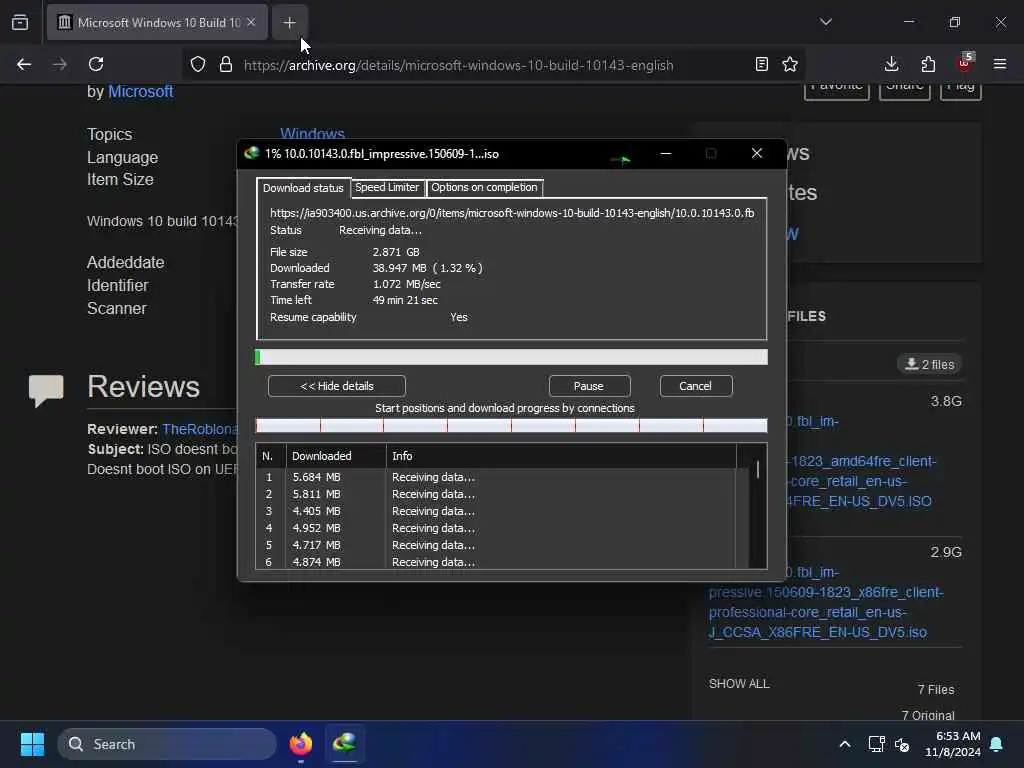Select connection row 3 with 4.405 MB

click(496, 511)
